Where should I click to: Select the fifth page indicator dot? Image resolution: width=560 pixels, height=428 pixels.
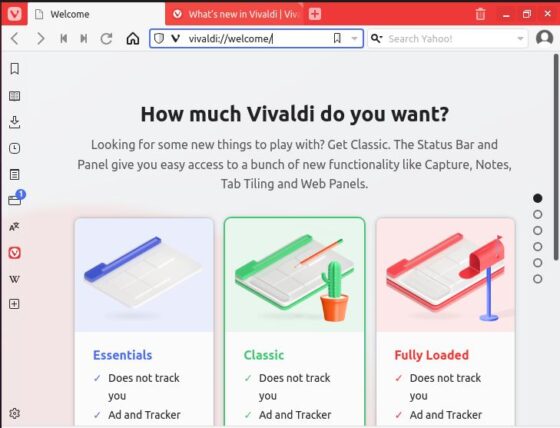[538, 263]
